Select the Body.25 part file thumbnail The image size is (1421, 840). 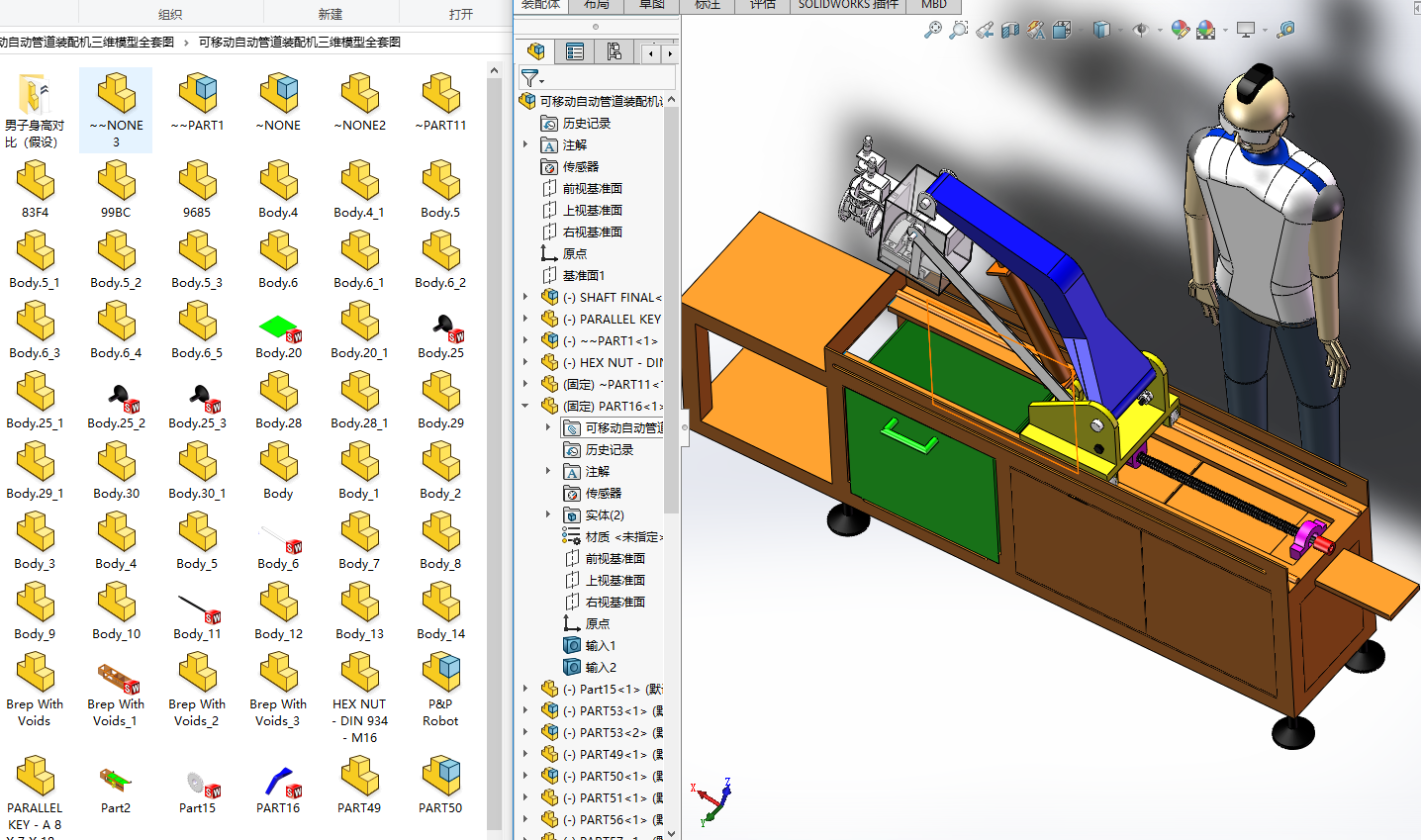(440, 336)
